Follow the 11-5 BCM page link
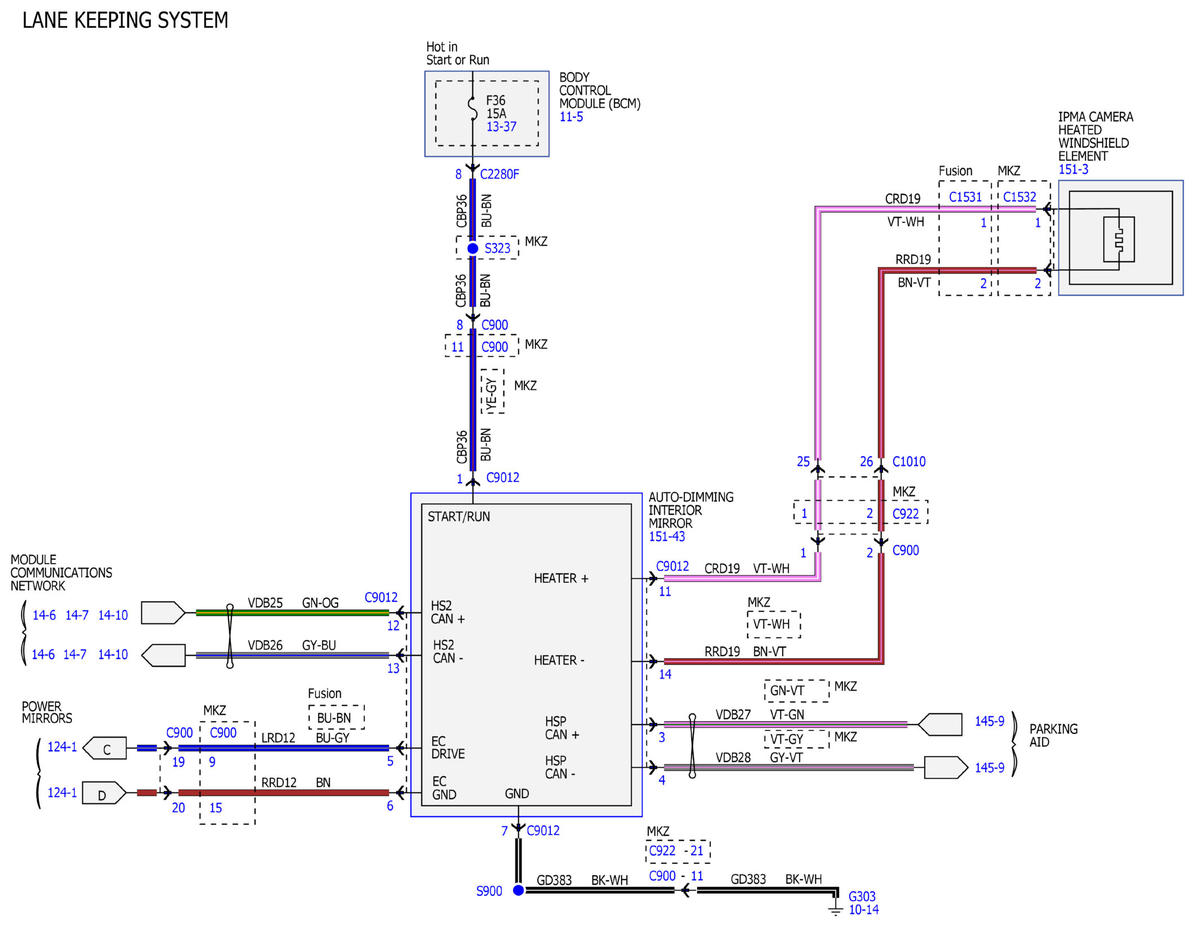The width and height of the screenshot is (1200, 927). pyautogui.click(x=571, y=117)
